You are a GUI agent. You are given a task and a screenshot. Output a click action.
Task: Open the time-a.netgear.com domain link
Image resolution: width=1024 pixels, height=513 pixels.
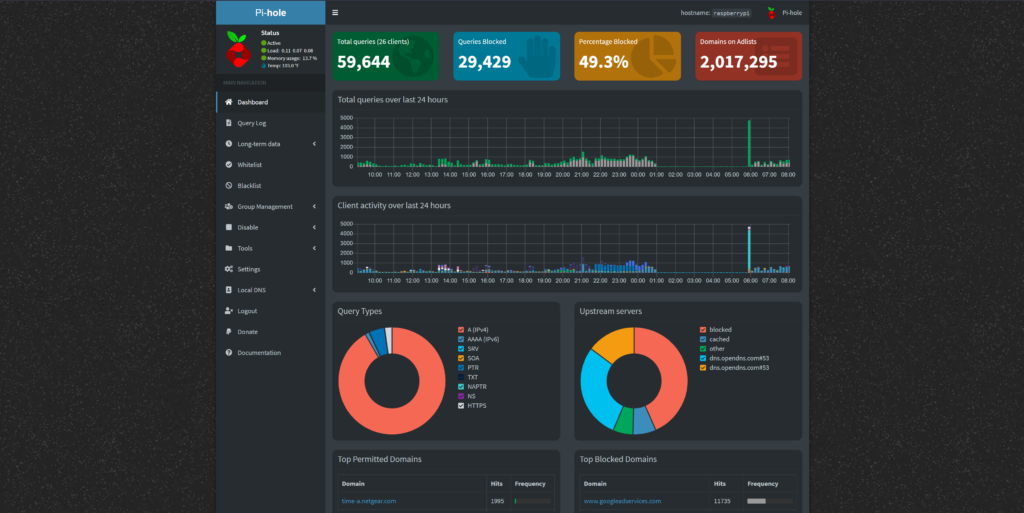[369, 501]
